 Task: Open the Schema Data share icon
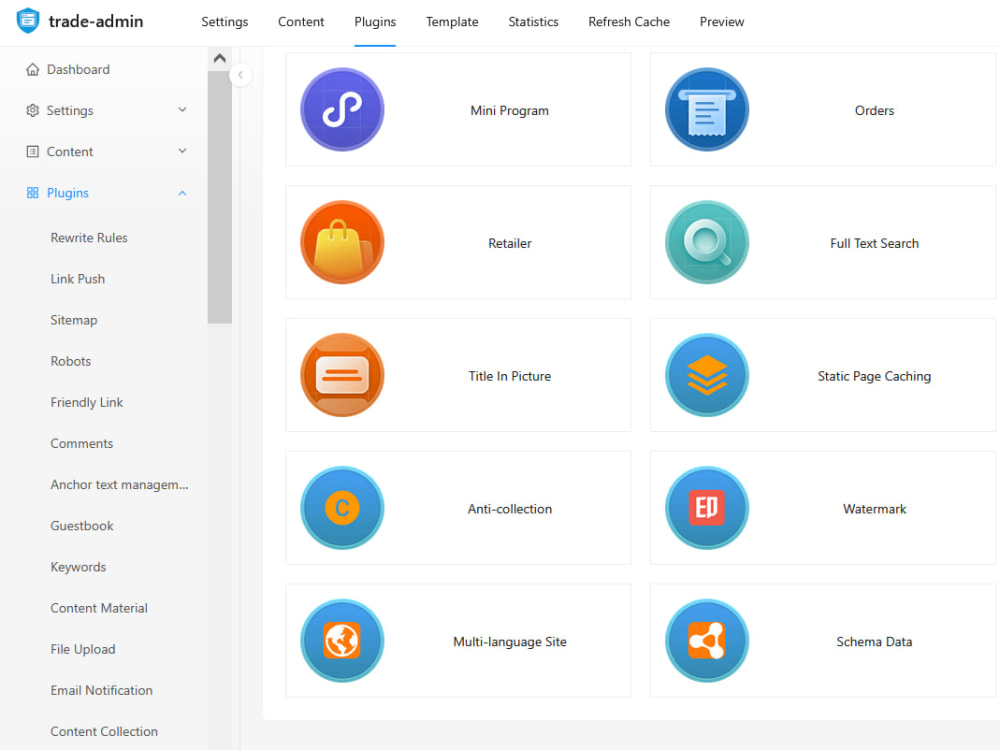pos(707,640)
